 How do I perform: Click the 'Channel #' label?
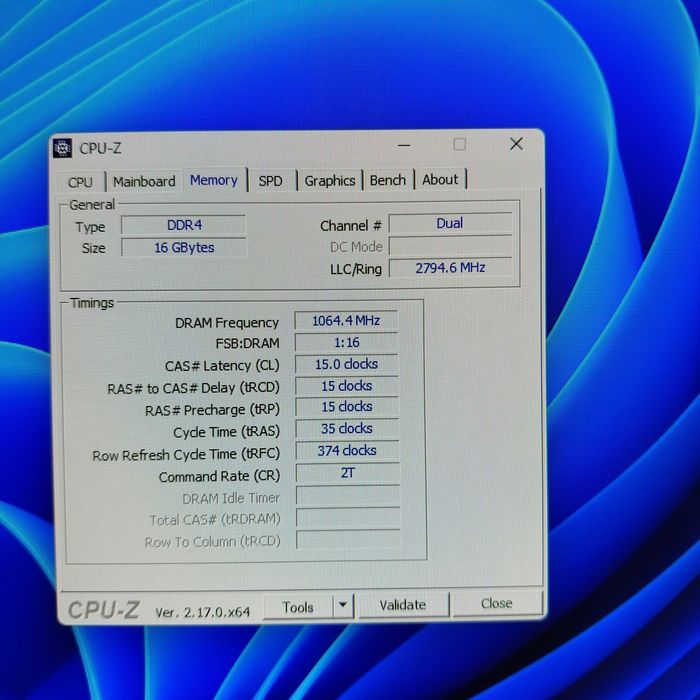click(351, 225)
